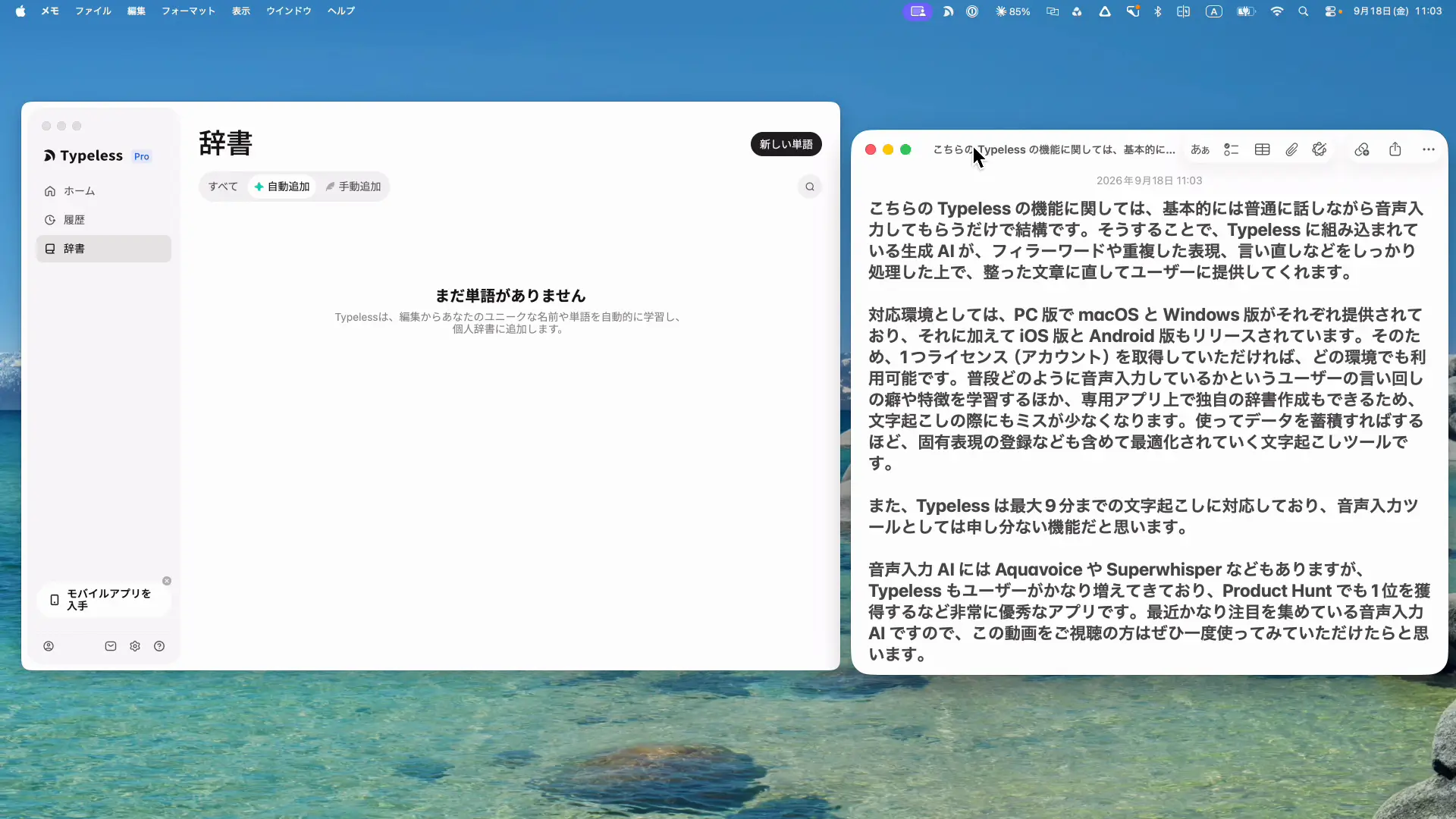The image size is (1456, 819).
Task: Open the あぁ text format menu in Notes
Action: point(1200,149)
